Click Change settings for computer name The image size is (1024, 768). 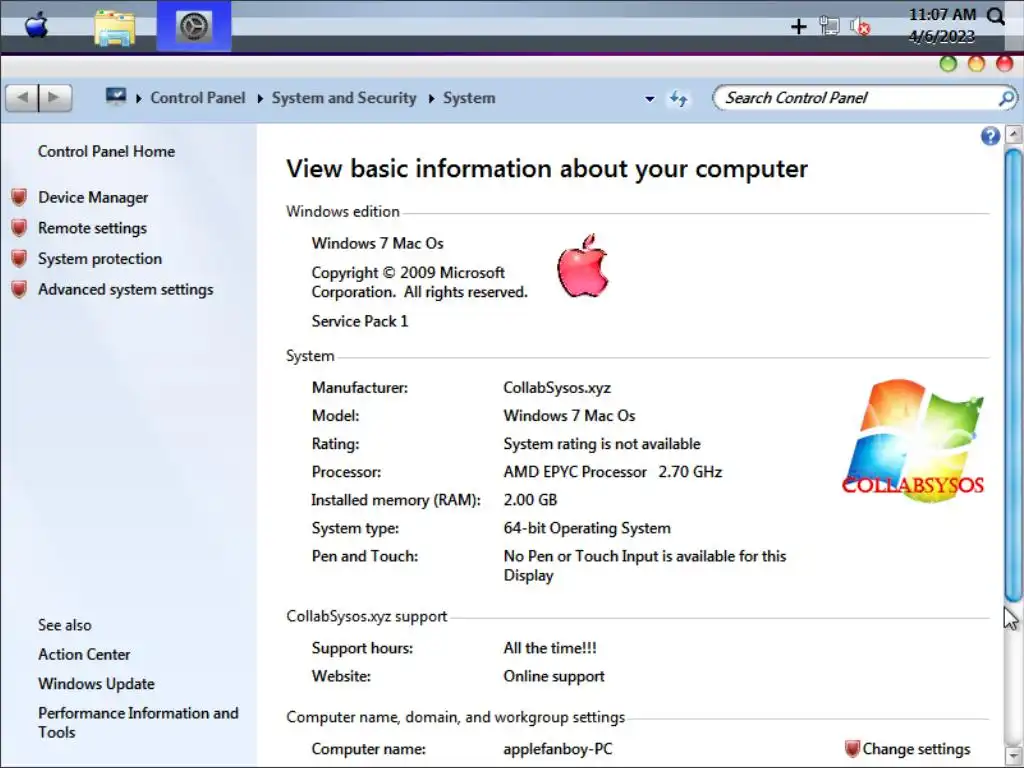click(x=916, y=749)
